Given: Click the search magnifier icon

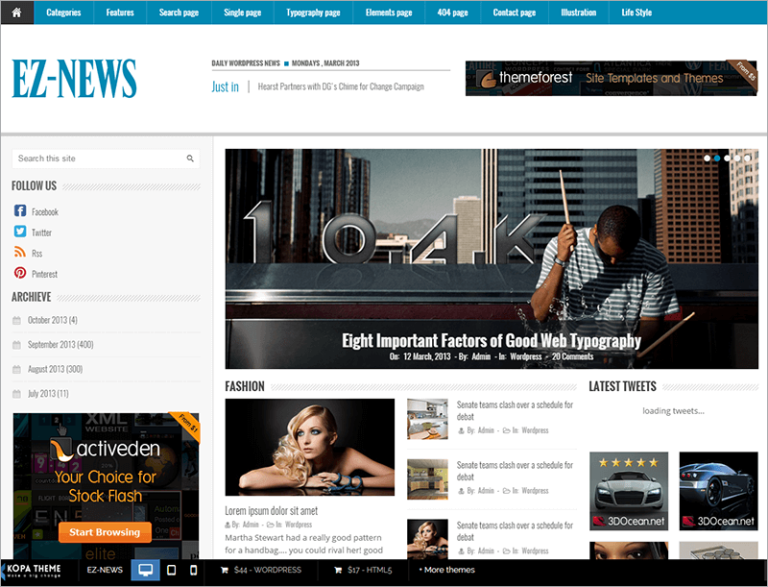Looking at the screenshot, I should (x=190, y=158).
